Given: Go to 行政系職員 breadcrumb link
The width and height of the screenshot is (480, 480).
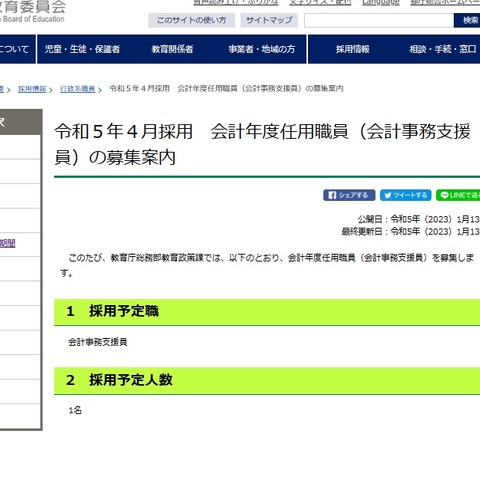Looking at the screenshot, I should 77,89.
